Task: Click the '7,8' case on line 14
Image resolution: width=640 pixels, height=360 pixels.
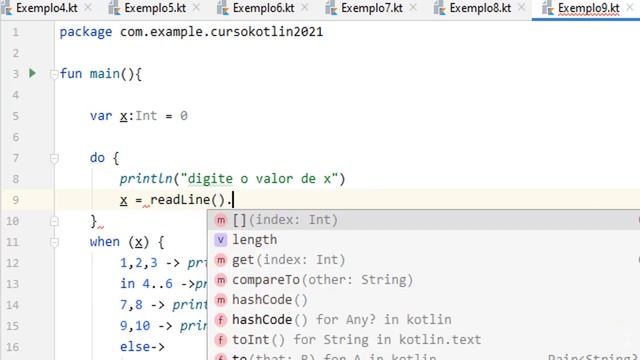Action: point(131,304)
